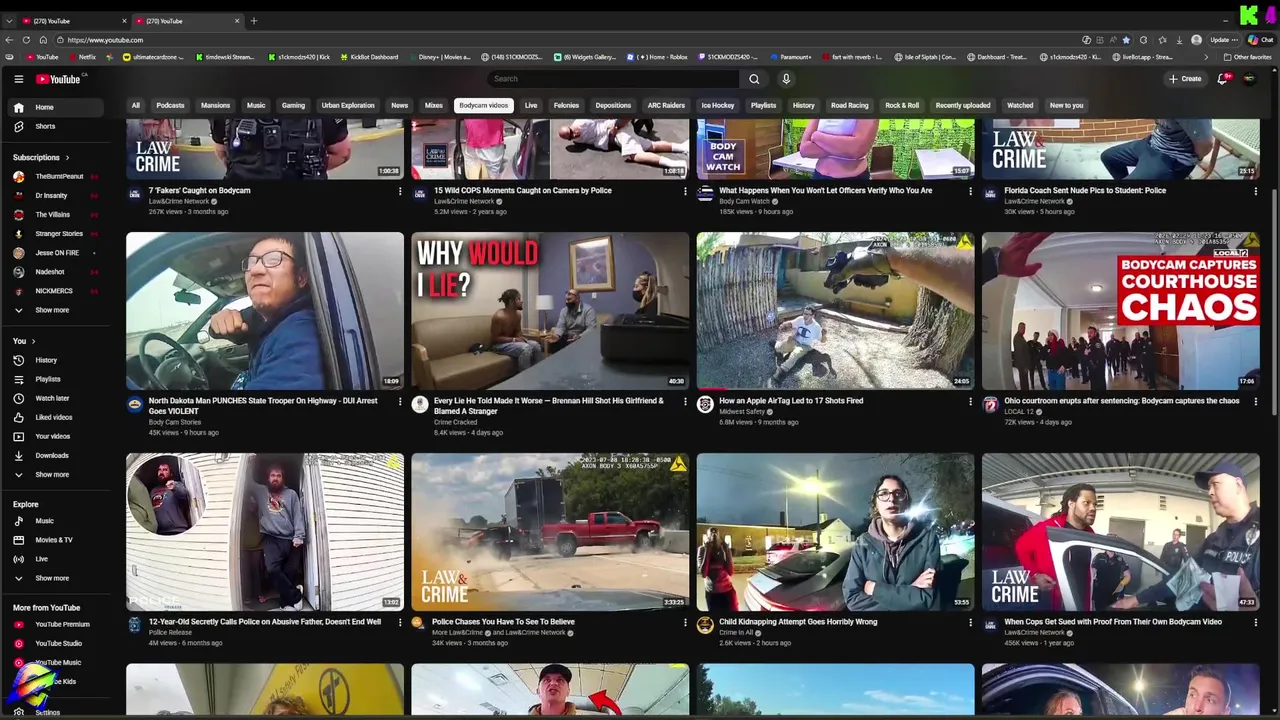Show more bookmarks with overflow chevron

click(1206, 57)
